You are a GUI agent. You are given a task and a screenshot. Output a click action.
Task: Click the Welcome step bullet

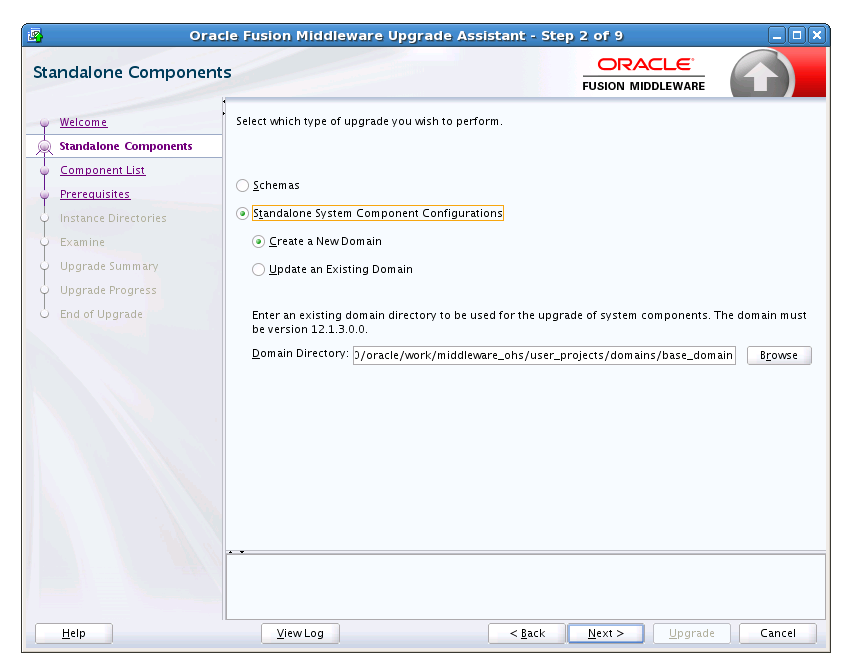[45, 123]
